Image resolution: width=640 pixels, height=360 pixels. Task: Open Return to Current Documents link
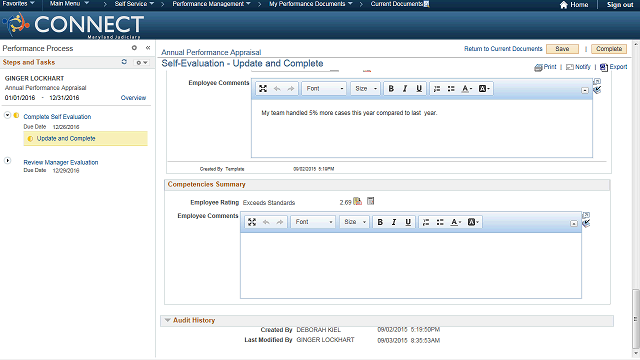[503, 49]
